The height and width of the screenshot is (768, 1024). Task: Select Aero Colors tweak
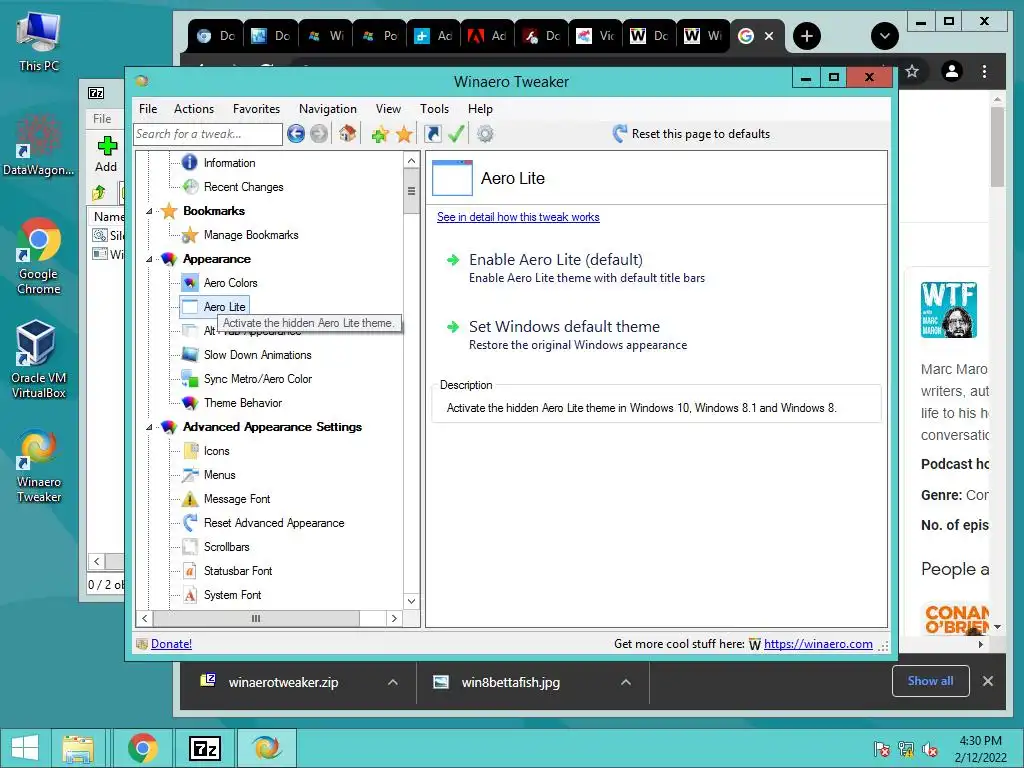tap(230, 283)
